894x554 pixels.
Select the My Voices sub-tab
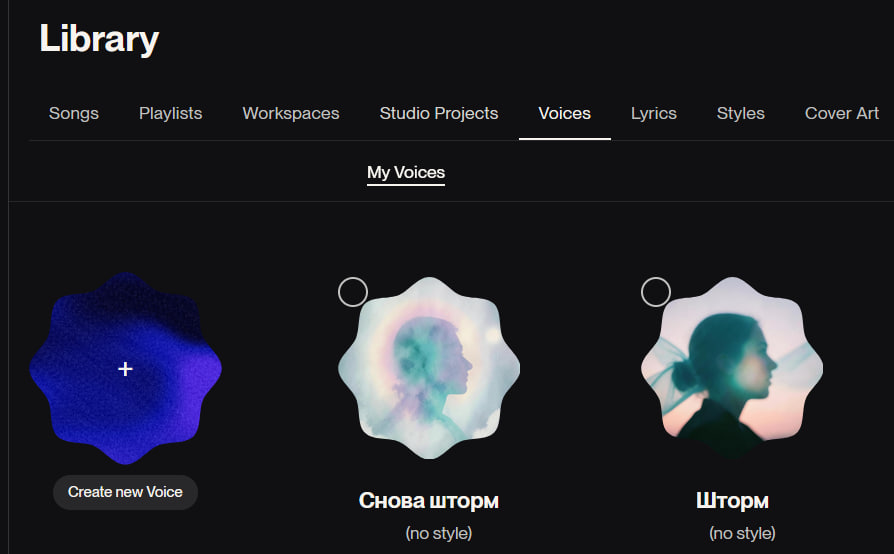[406, 173]
